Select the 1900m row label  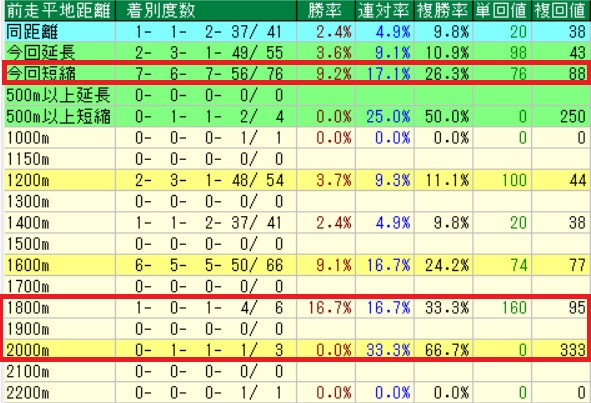(28, 329)
